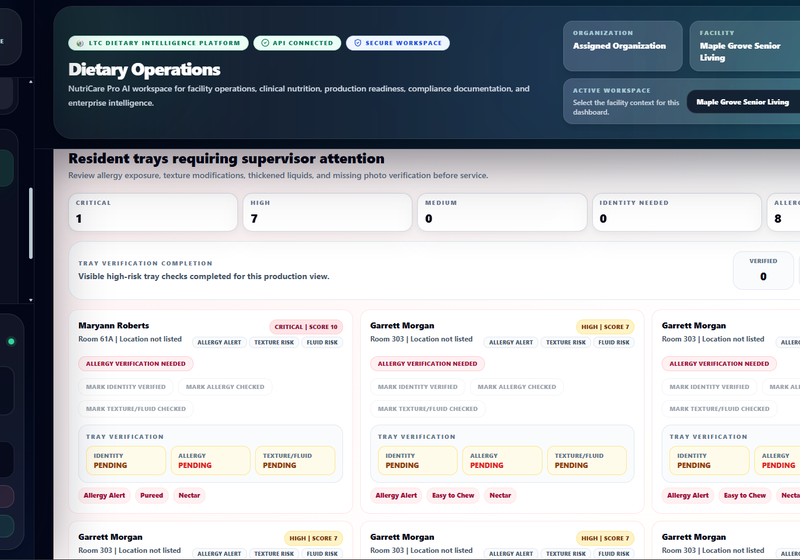The image size is (800, 560).
Task: Click the API Connected status badge
Action: pos(297,43)
